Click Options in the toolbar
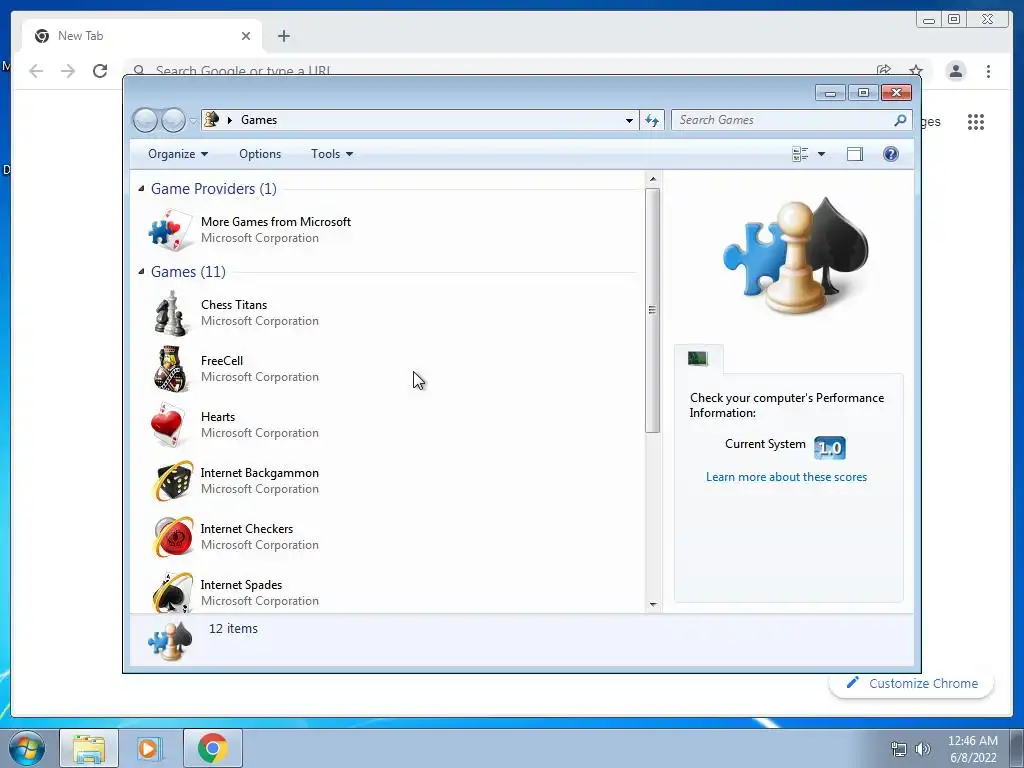Screen dimensions: 1024x768 pos(260,154)
